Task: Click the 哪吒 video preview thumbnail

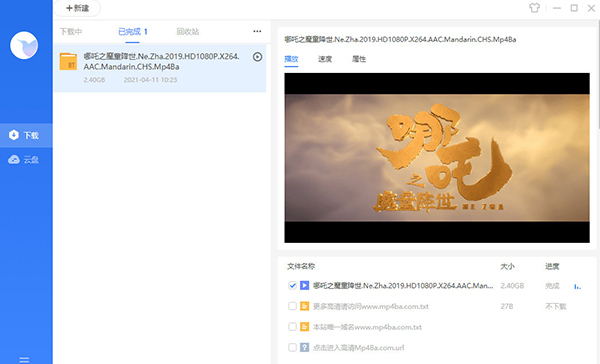Action: coord(437,158)
